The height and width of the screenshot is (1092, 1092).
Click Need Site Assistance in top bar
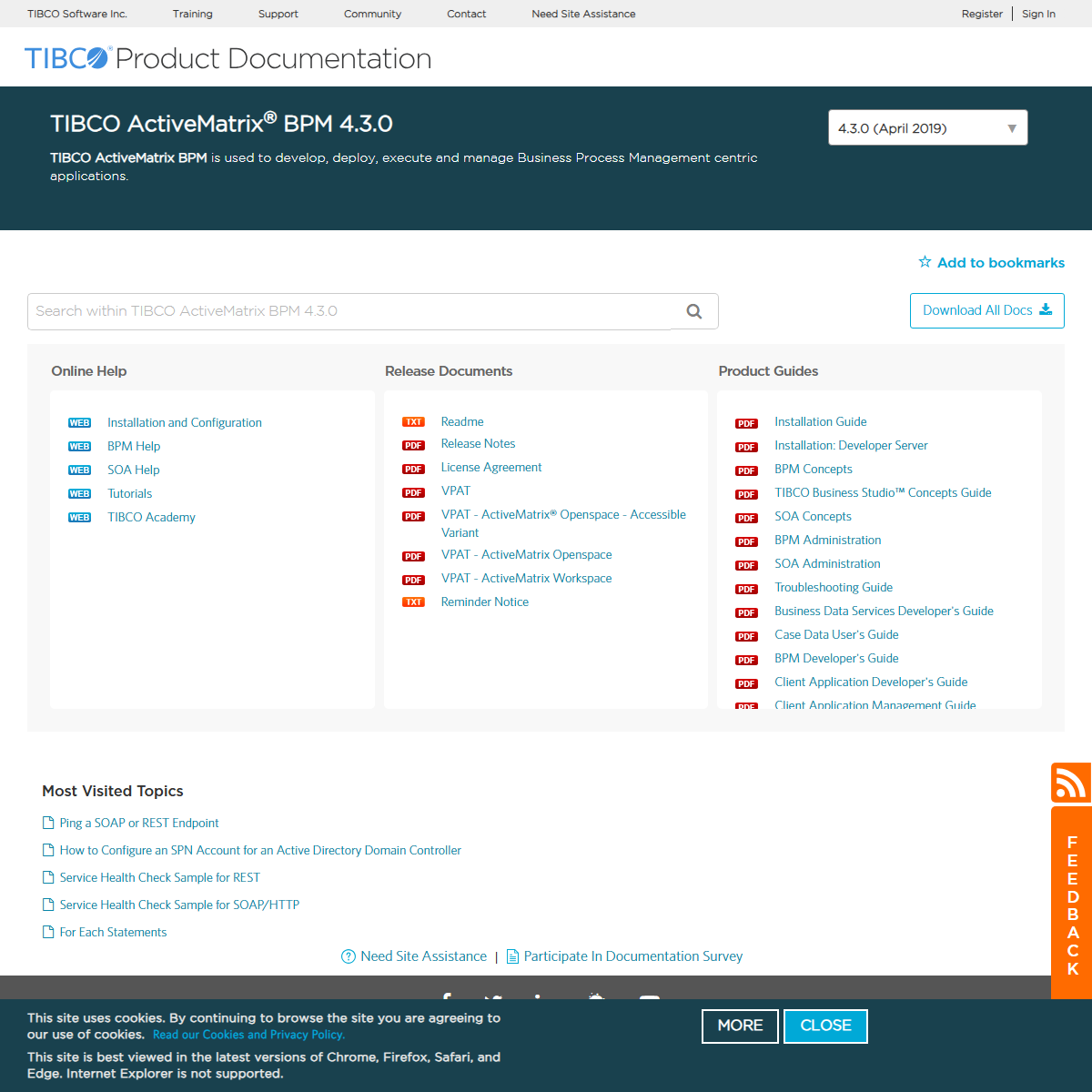tap(584, 14)
